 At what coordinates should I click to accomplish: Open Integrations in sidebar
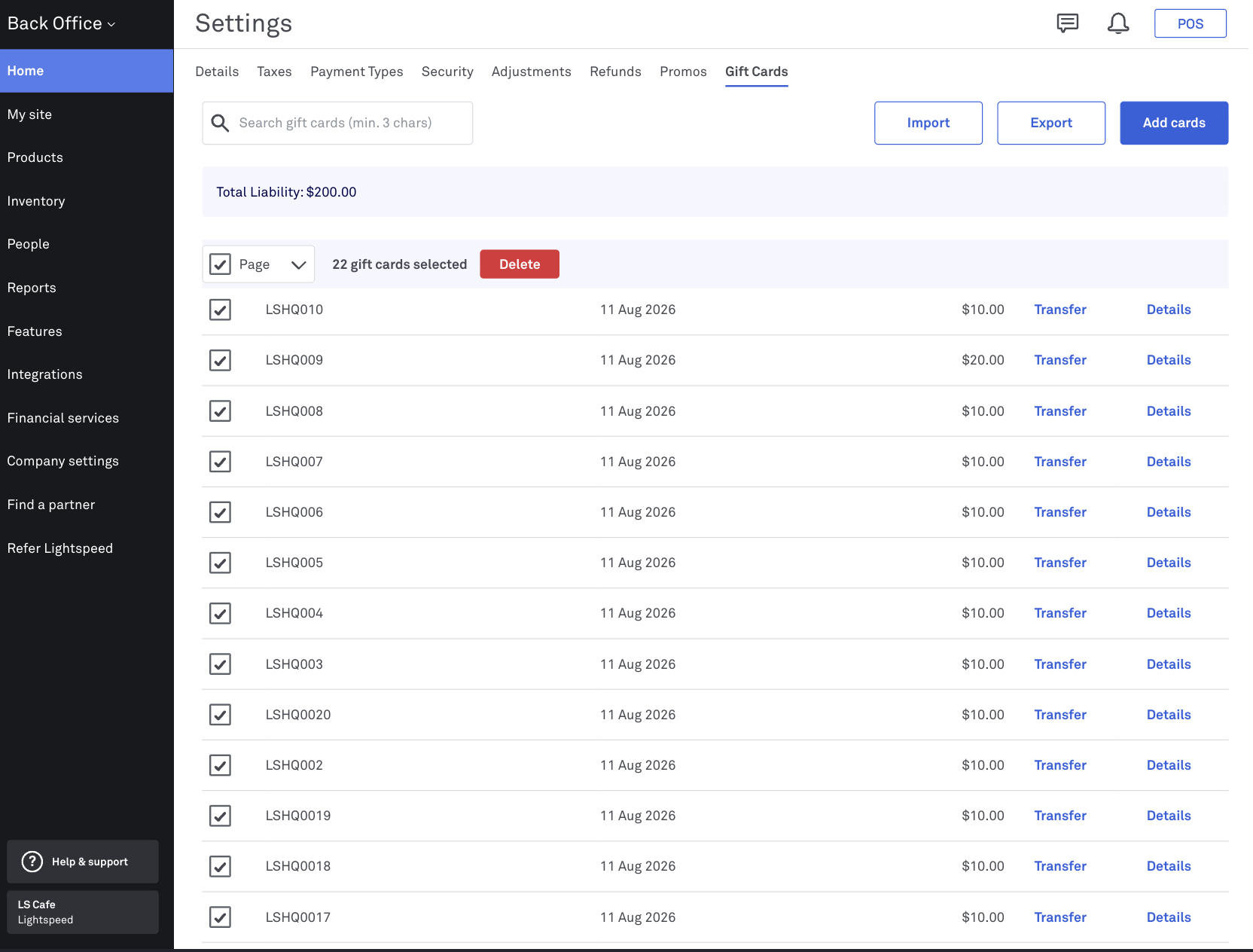pyautogui.click(x=87, y=374)
